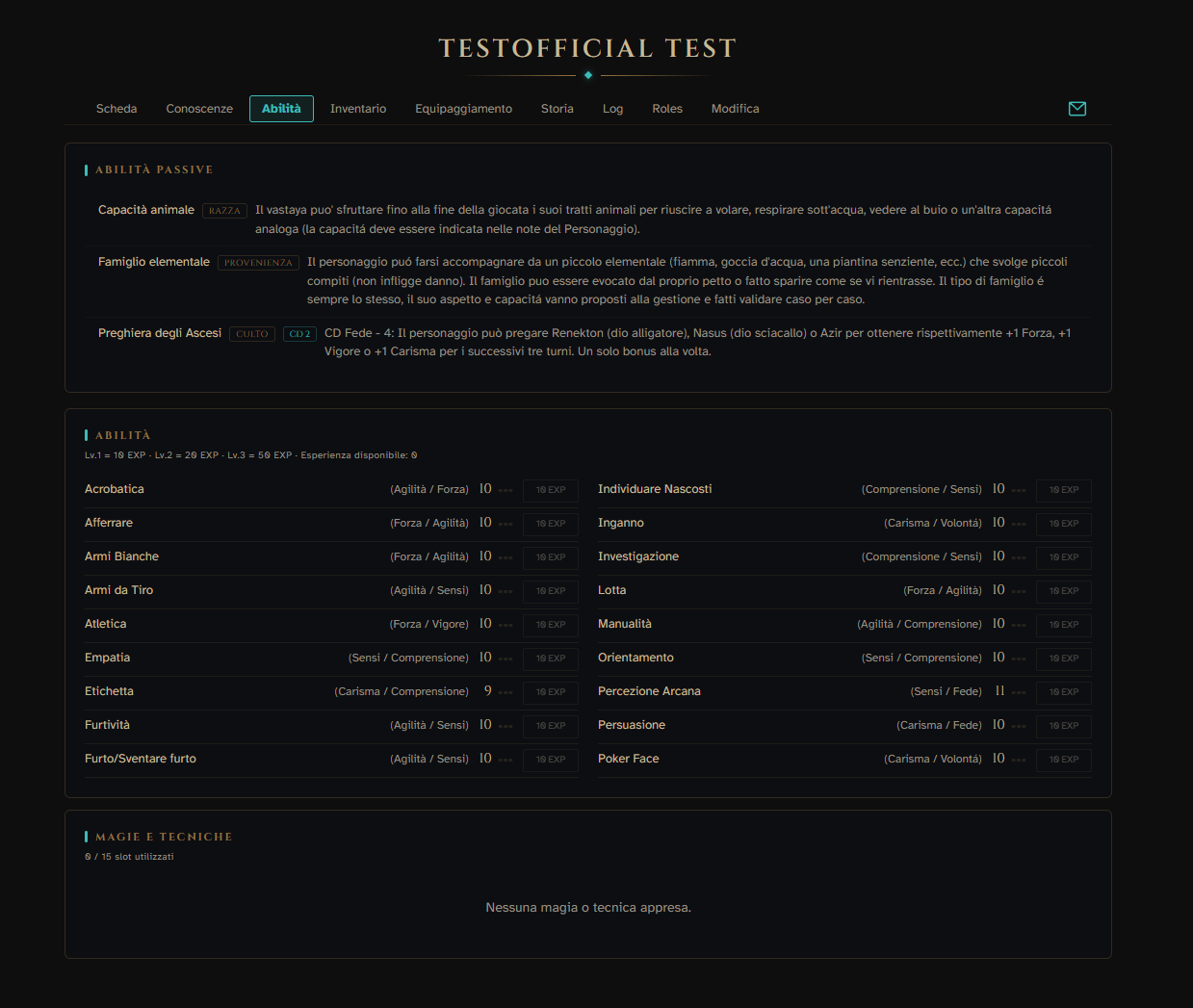1193x1008 pixels.
Task: Switch to the Roles tab
Action: tap(667, 109)
